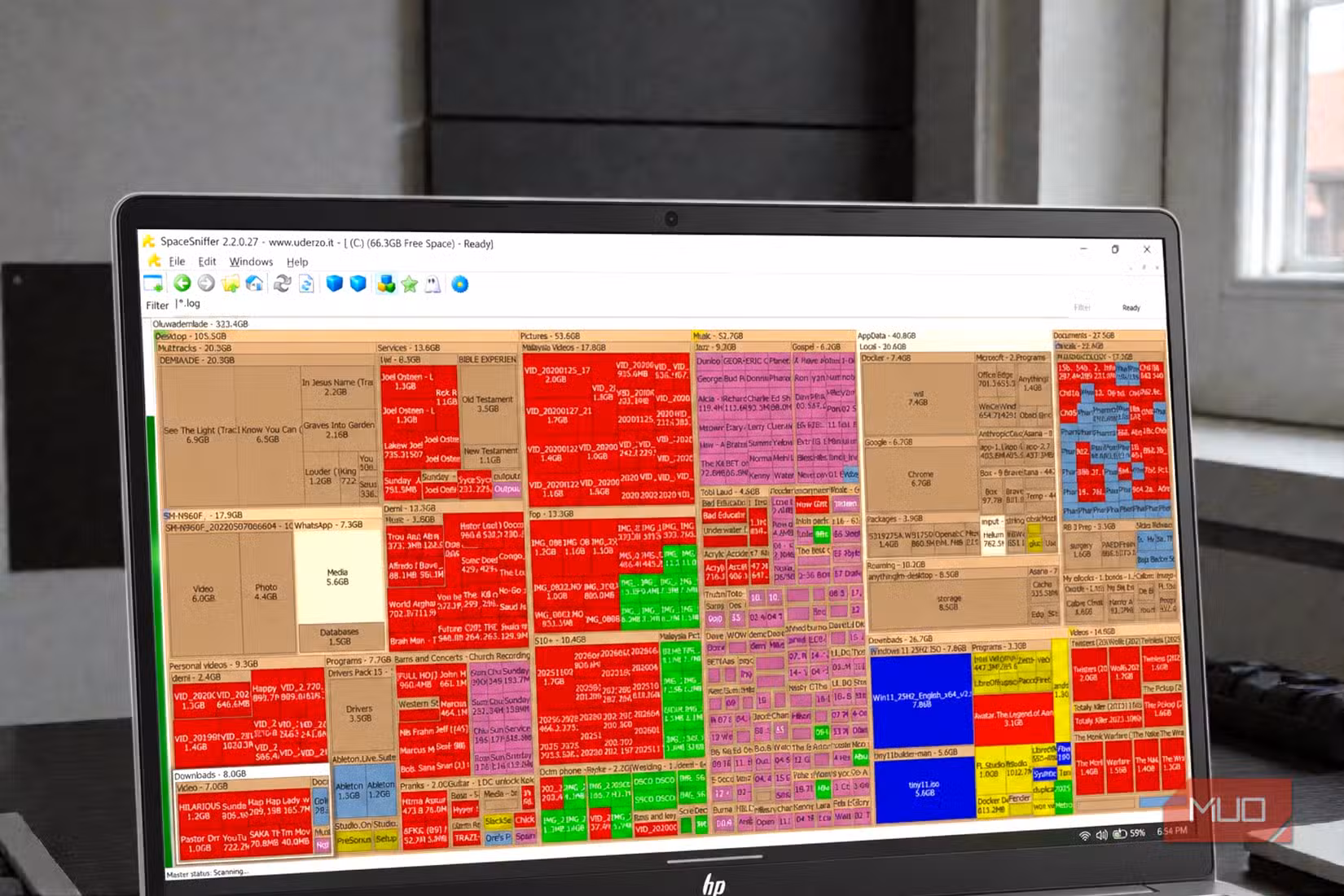Viewport: 1344px width, 896px height.
Task: Select the blue Win11_25H2_English_x64 ISO block
Action: point(921,700)
